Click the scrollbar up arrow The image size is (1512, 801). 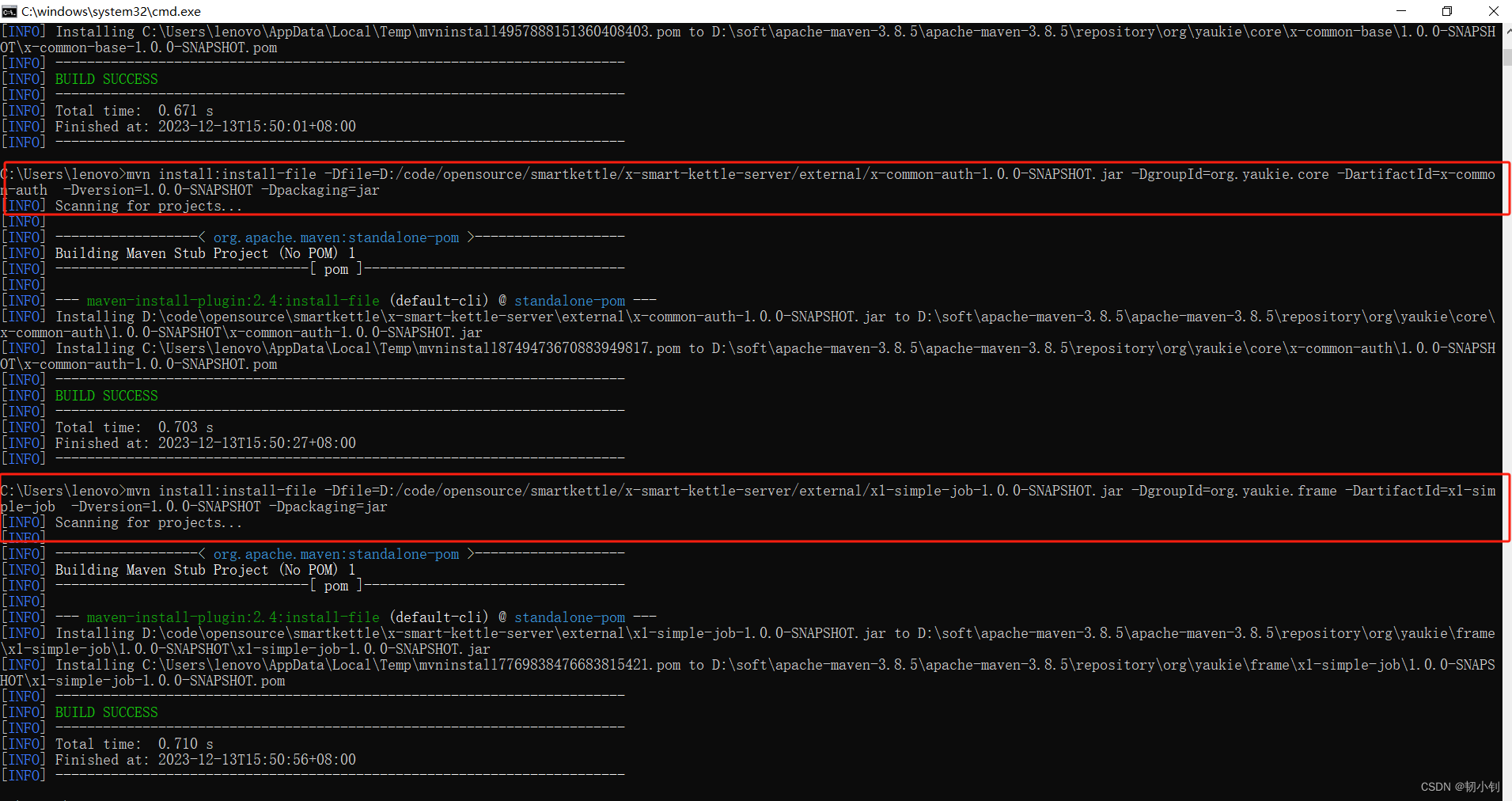pos(1507,31)
